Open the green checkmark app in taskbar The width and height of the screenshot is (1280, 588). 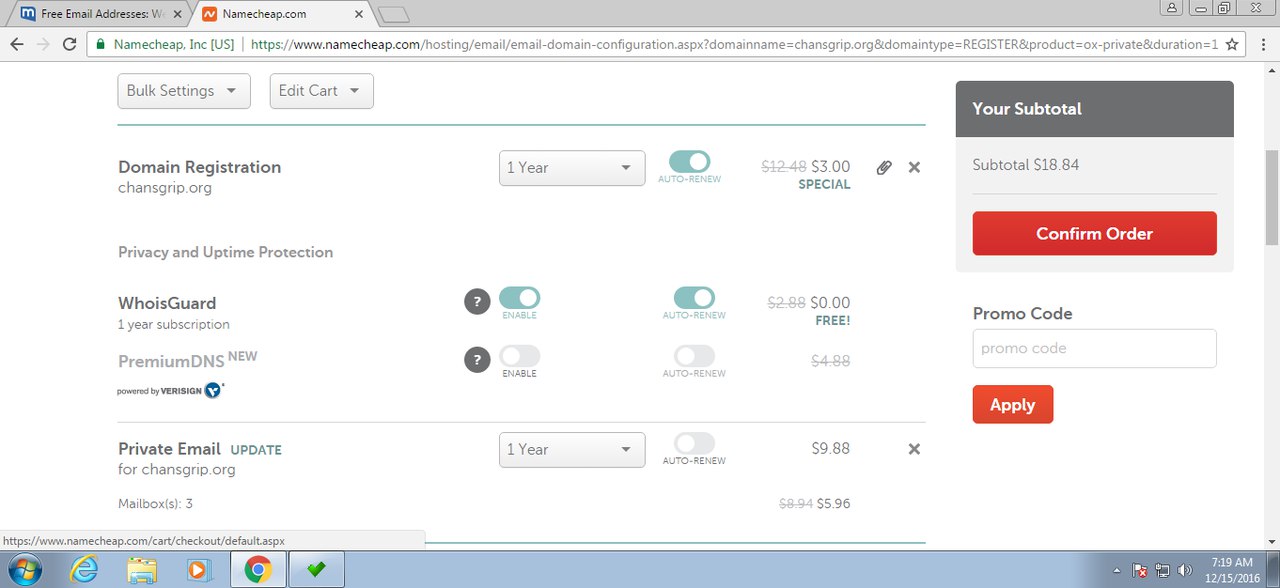tap(316, 569)
